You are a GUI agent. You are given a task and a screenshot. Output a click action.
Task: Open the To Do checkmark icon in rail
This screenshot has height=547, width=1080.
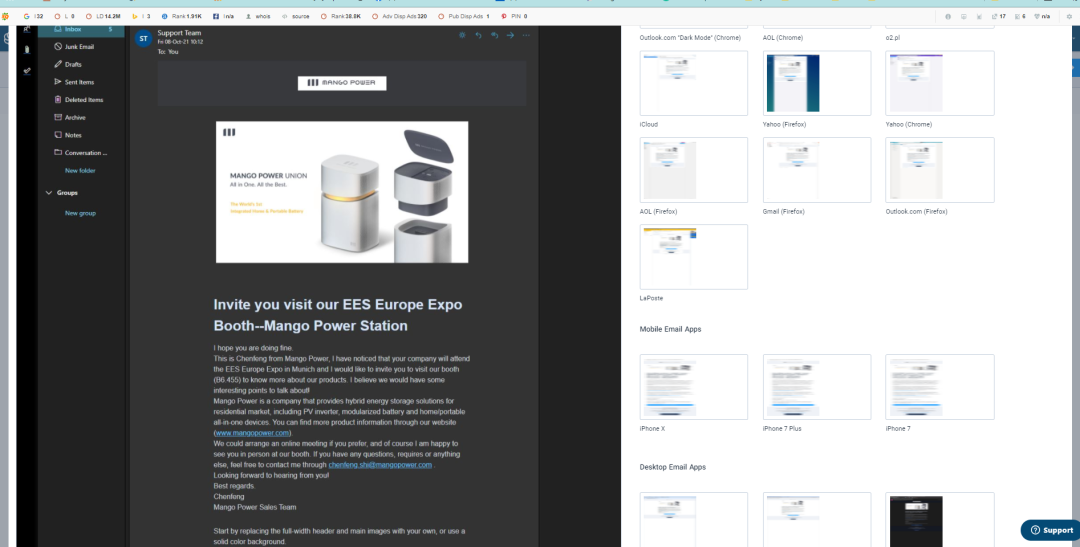tap(27, 70)
